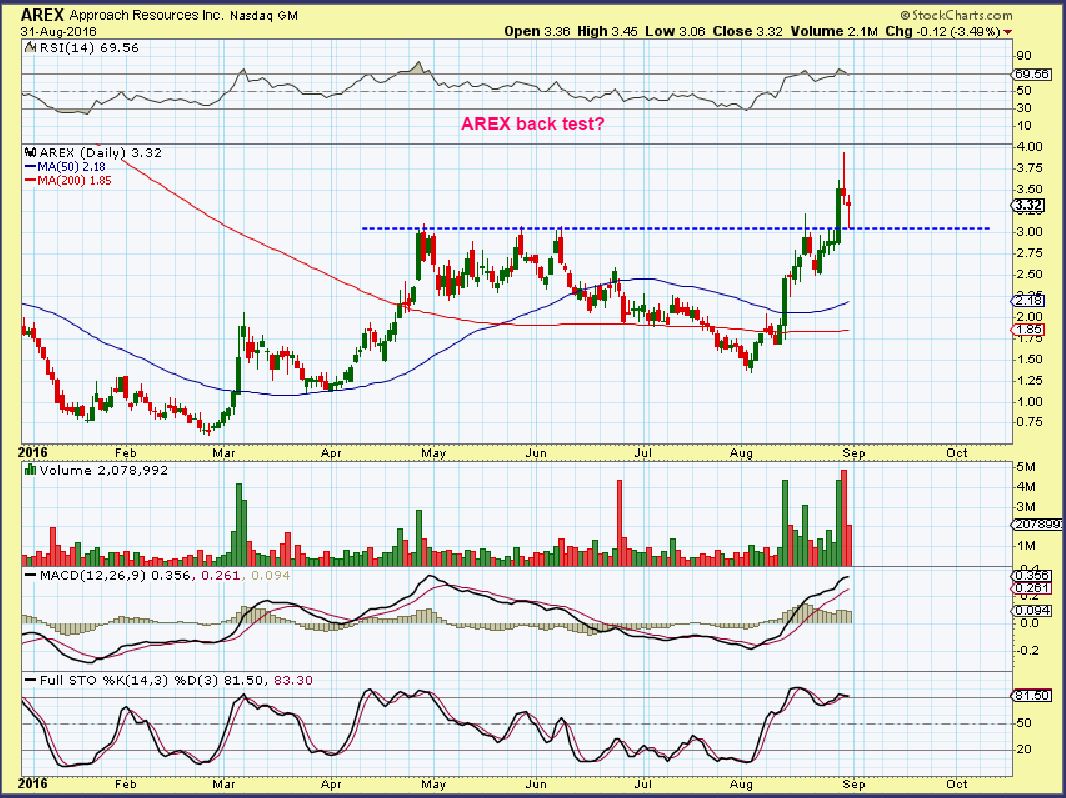Click the 3.75 price axis label
This screenshot has height=798, width=1066.
pos(1030,168)
